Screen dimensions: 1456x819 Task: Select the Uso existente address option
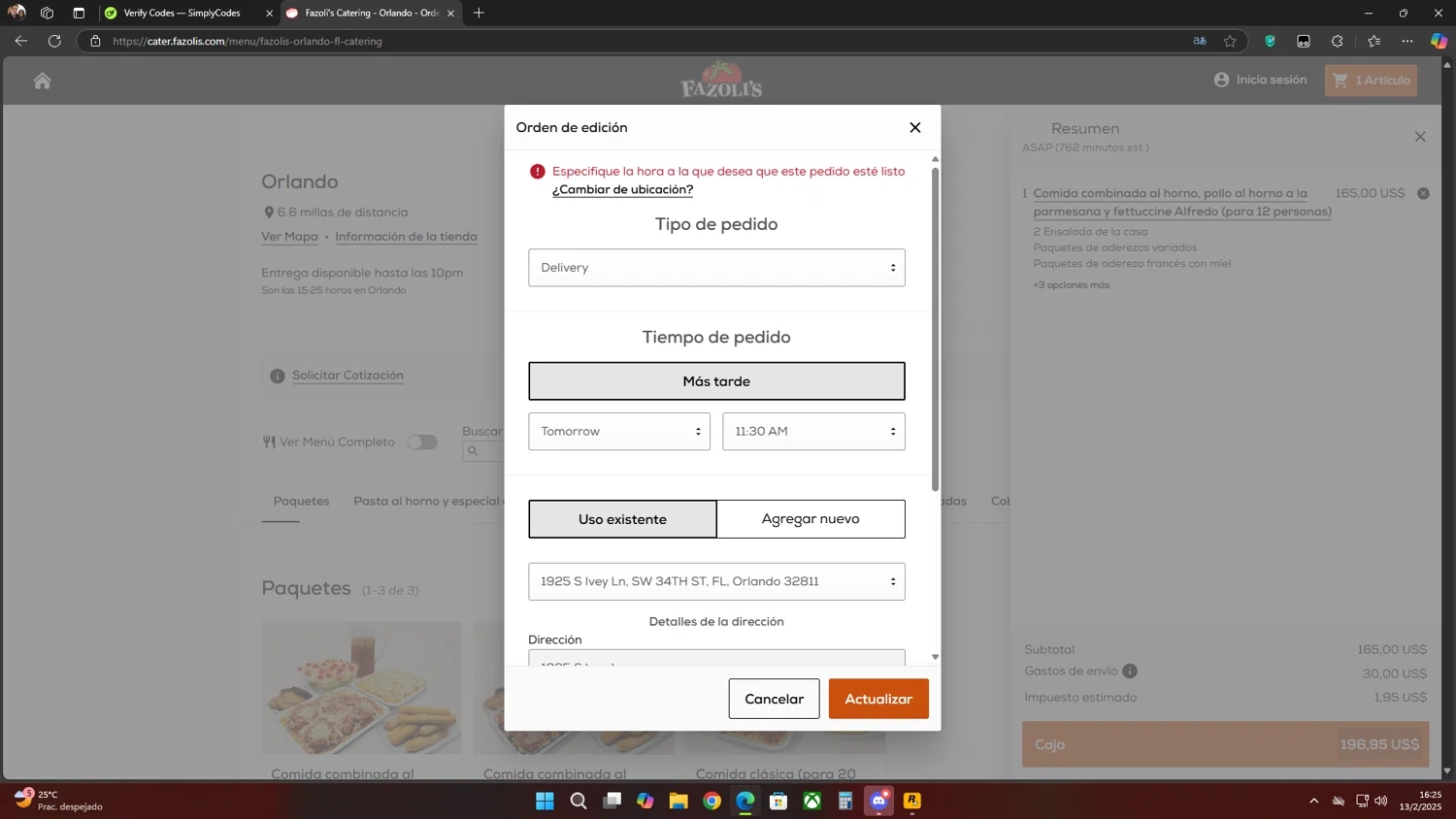click(622, 519)
